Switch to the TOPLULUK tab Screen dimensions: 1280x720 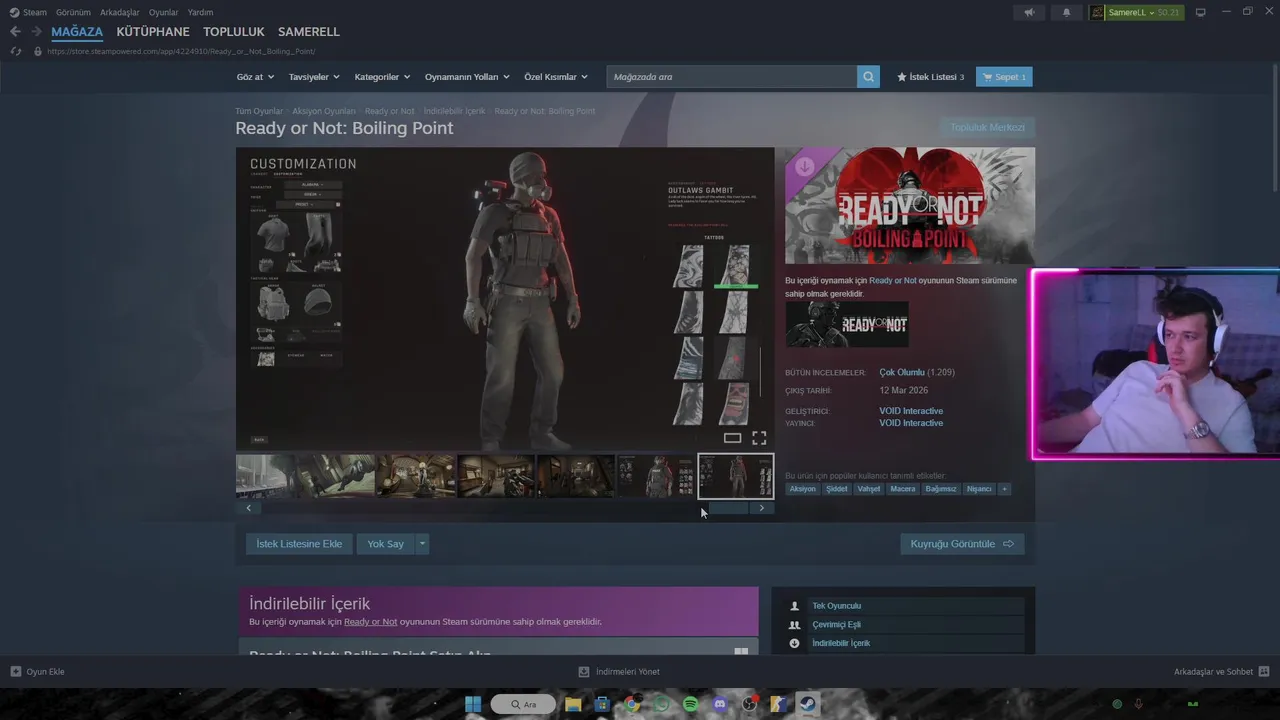[x=234, y=32]
